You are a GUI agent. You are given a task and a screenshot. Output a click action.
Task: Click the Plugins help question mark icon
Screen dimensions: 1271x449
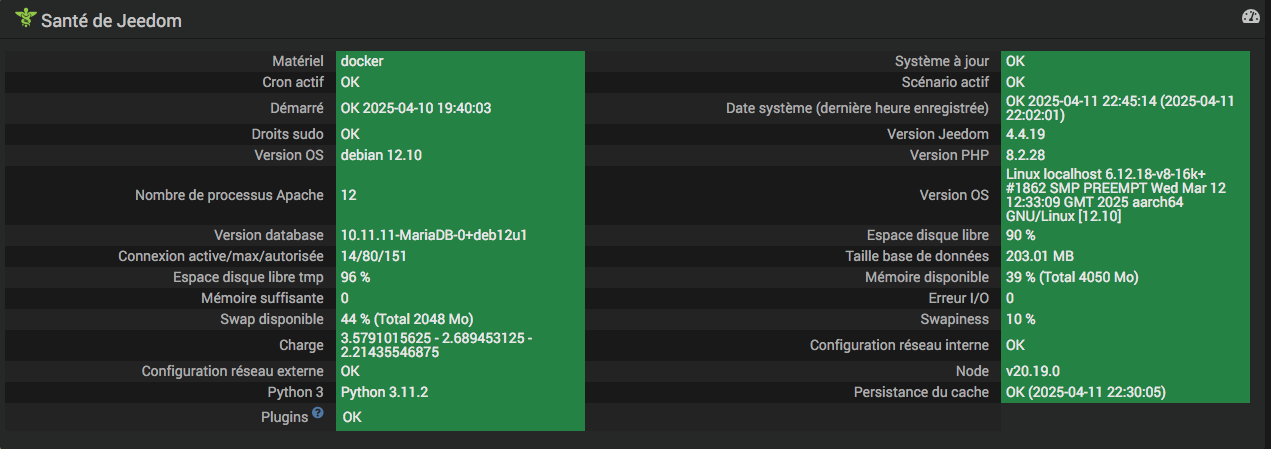[x=317, y=413]
